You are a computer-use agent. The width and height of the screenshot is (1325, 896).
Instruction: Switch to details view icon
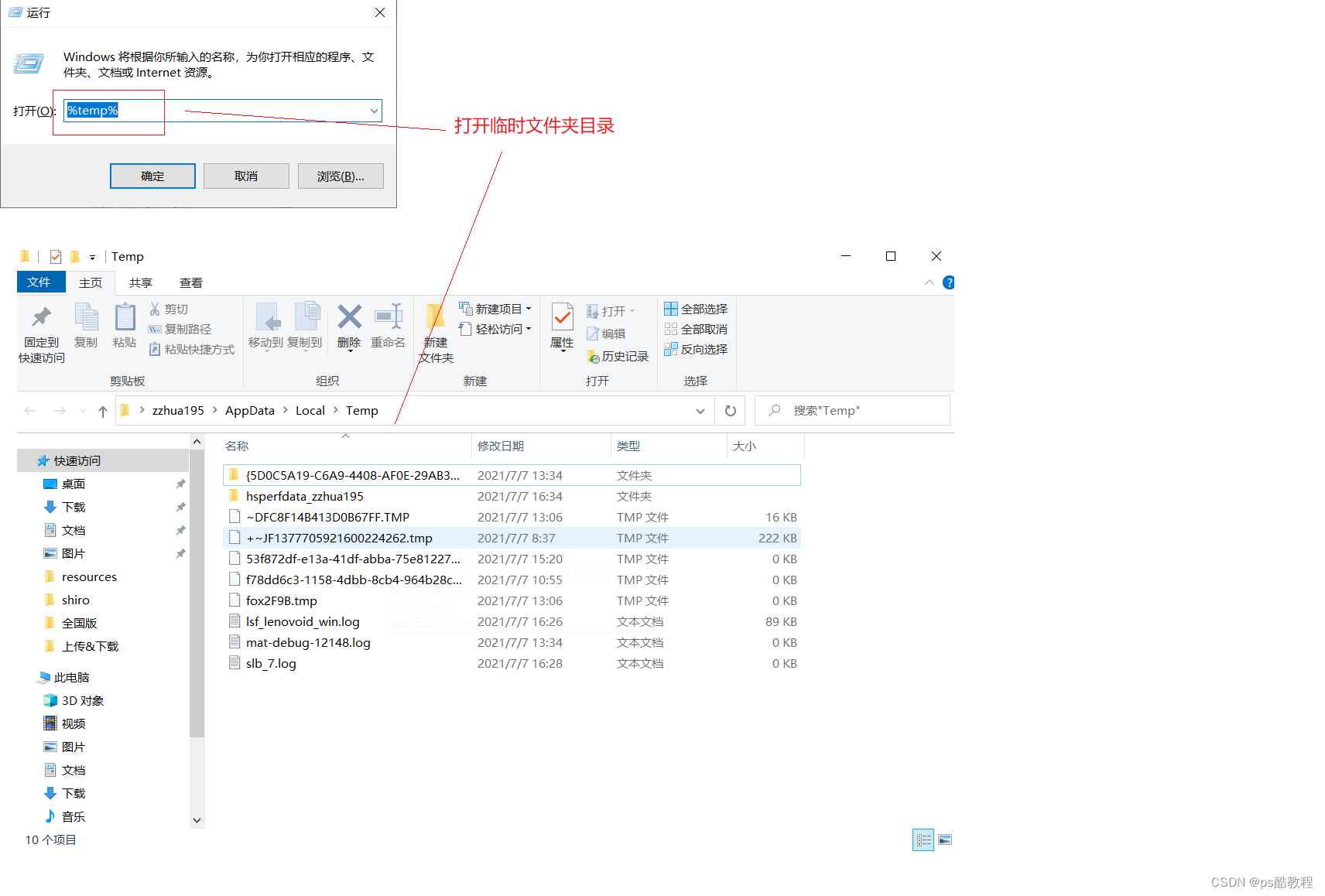point(923,840)
